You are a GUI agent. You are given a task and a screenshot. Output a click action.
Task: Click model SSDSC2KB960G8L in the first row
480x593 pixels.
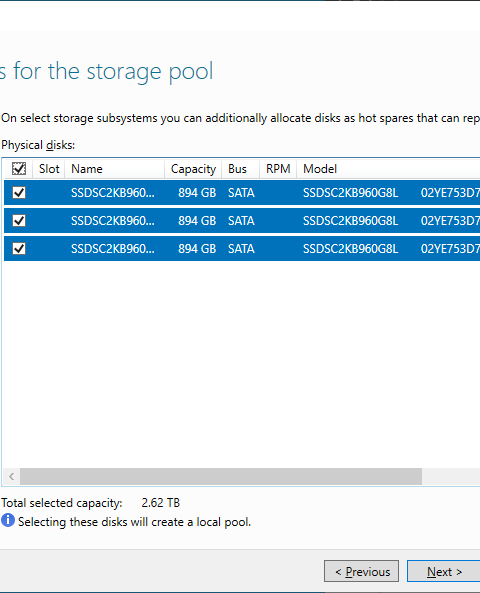[x=351, y=193]
